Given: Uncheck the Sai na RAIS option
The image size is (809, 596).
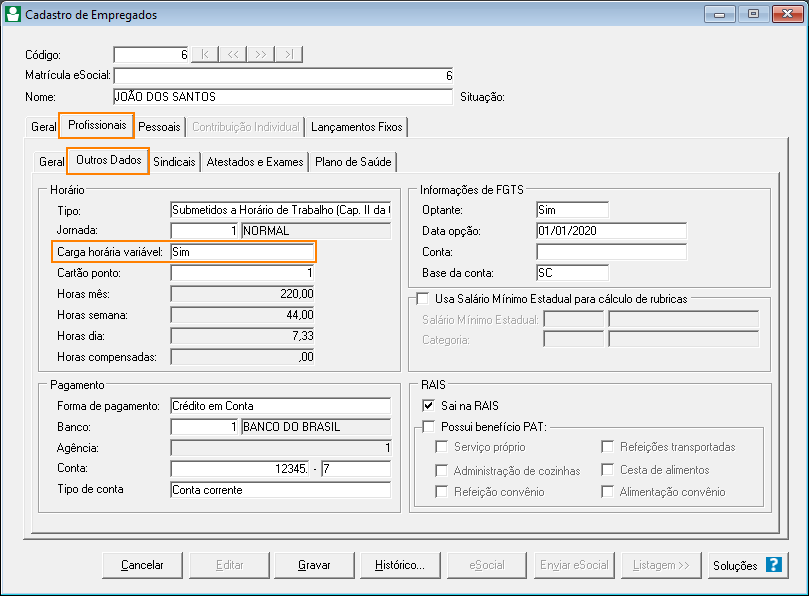Looking at the screenshot, I should pos(430,402).
